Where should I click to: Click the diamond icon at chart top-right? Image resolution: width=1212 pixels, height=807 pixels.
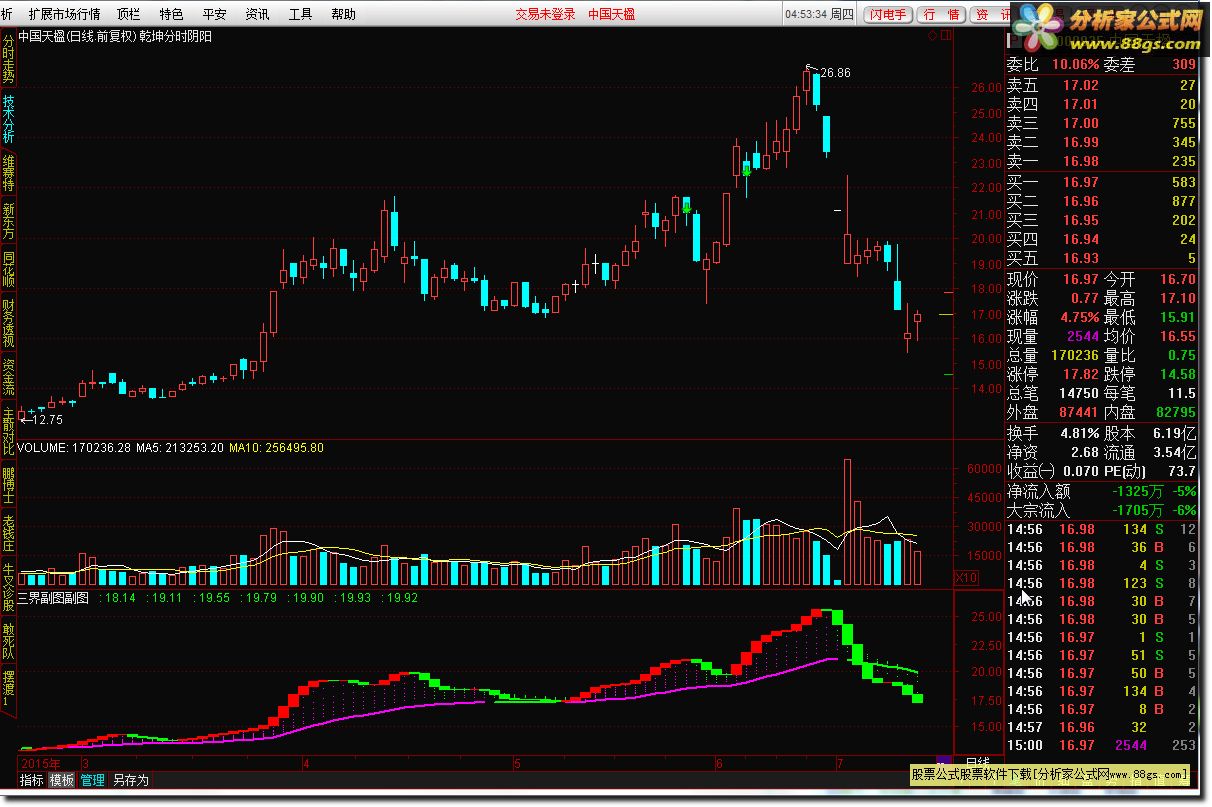point(933,36)
